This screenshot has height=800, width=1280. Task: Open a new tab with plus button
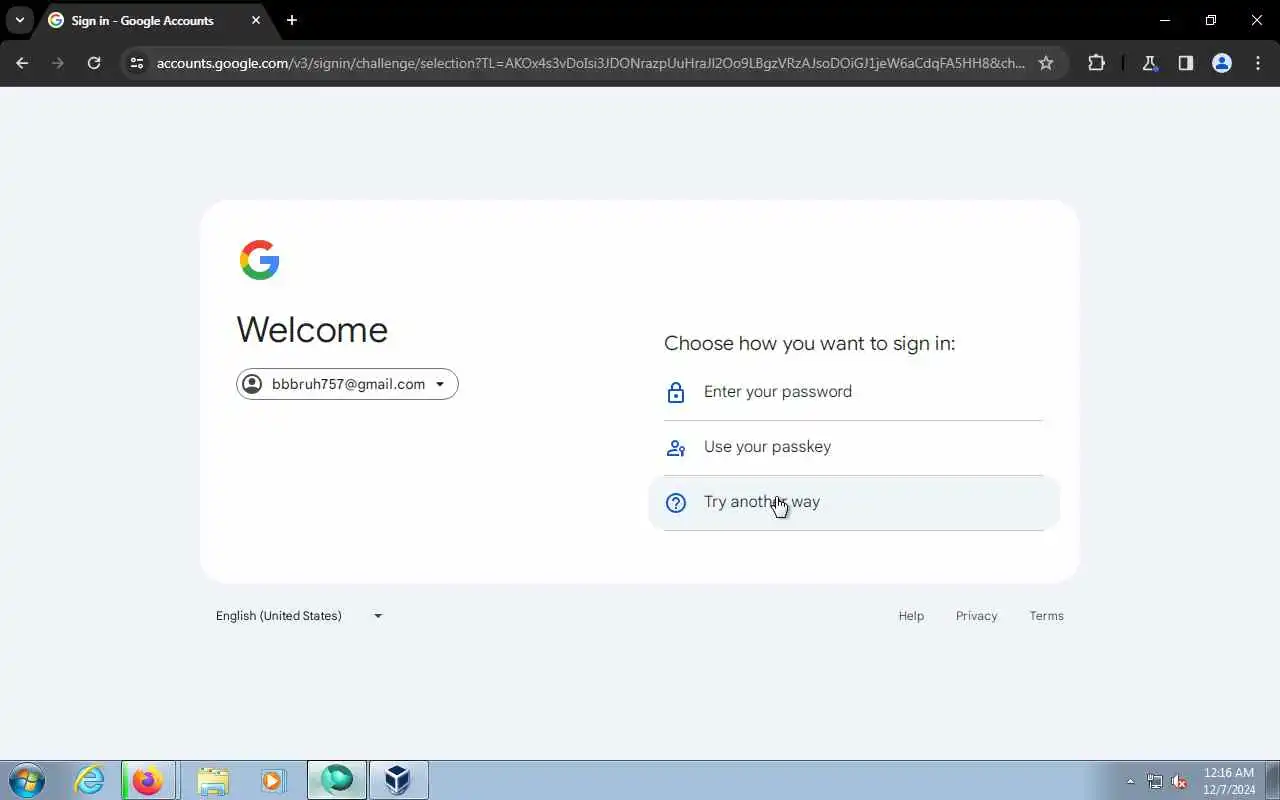click(x=292, y=20)
